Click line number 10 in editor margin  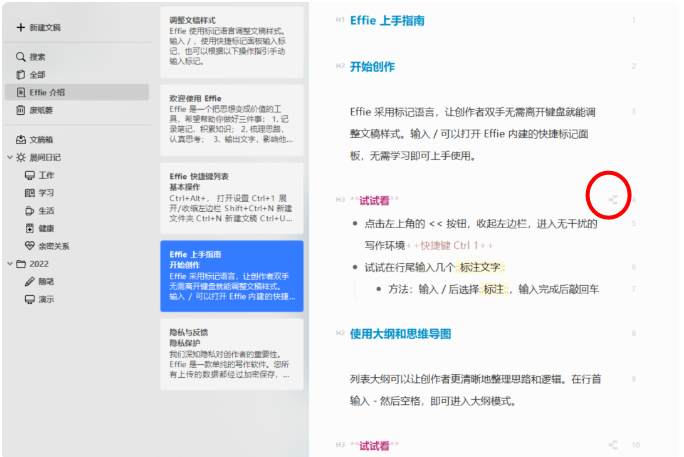pos(636,445)
